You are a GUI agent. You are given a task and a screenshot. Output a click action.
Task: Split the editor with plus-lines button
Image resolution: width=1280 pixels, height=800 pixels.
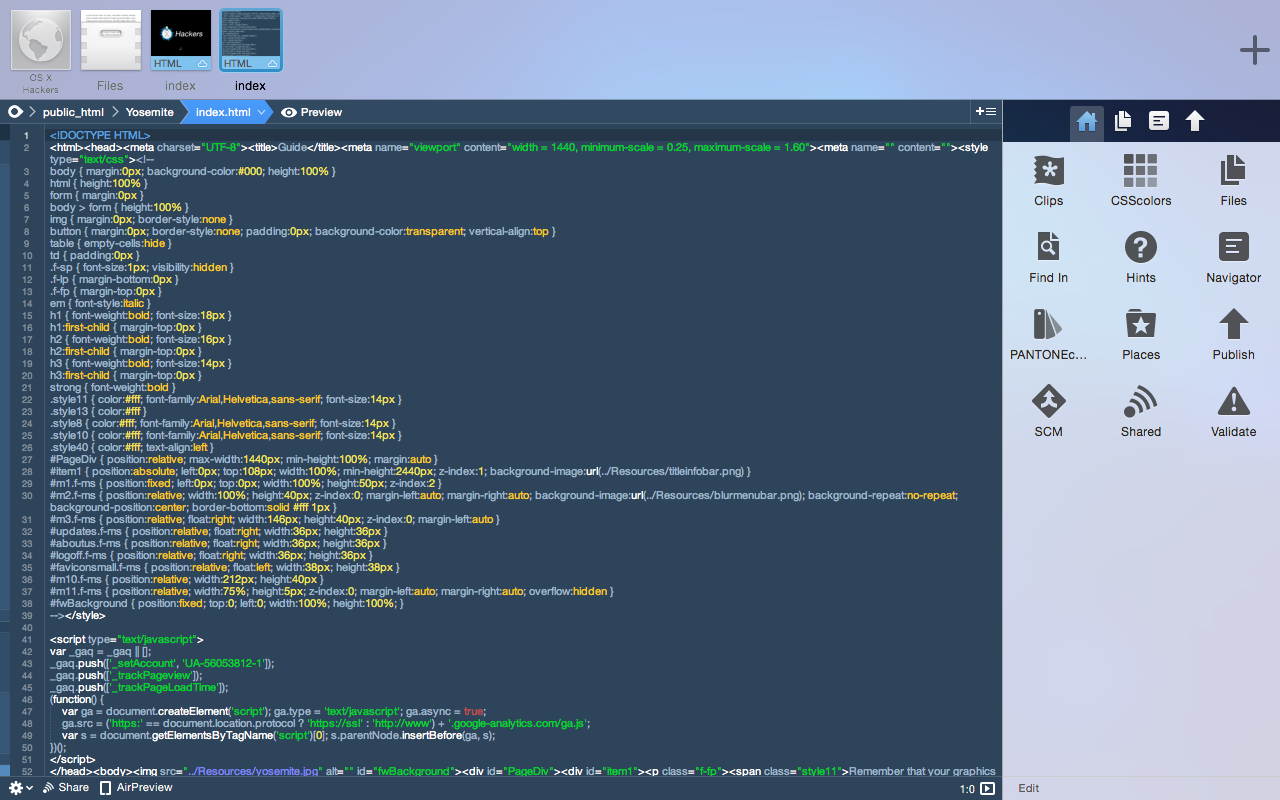click(x=986, y=112)
